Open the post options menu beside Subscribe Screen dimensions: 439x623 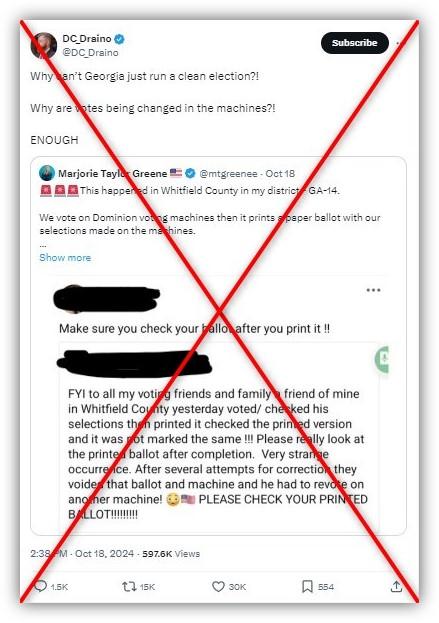[x=399, y=43]
